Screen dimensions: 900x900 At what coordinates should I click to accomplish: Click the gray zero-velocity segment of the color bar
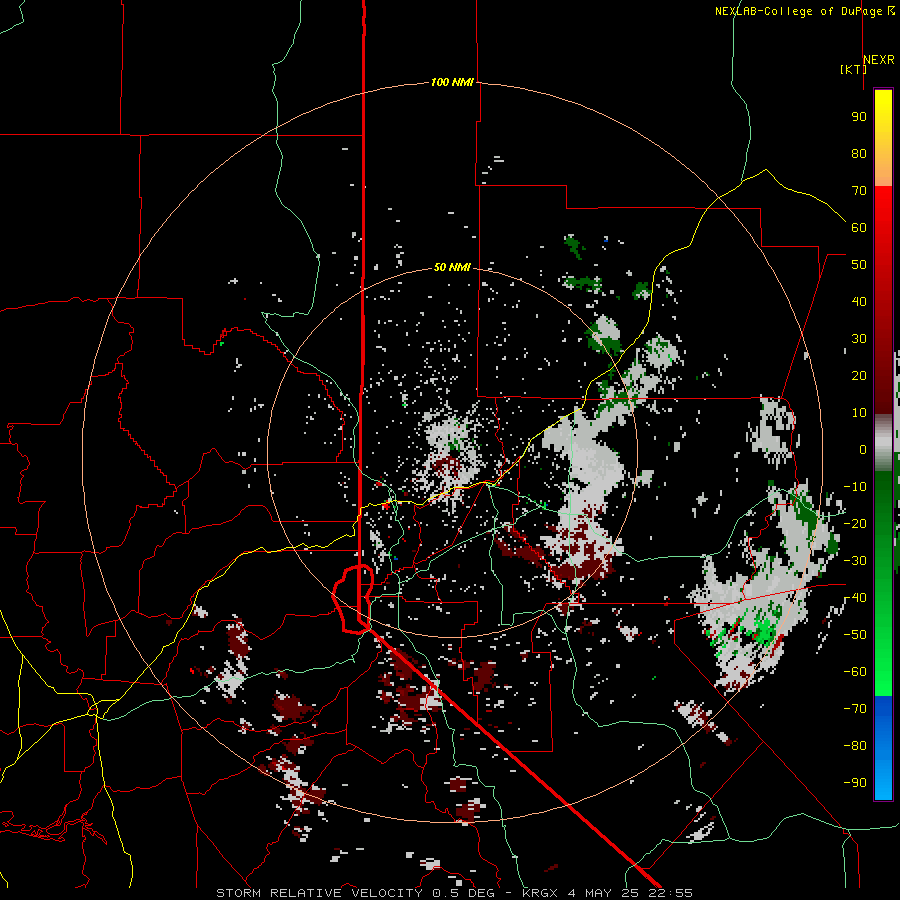(x=883, y=443)
